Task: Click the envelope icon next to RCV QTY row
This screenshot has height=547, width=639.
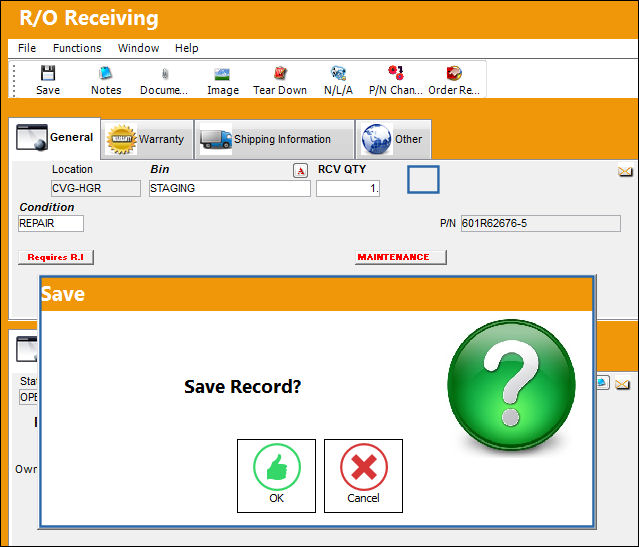Action: [x=625, y=171]
